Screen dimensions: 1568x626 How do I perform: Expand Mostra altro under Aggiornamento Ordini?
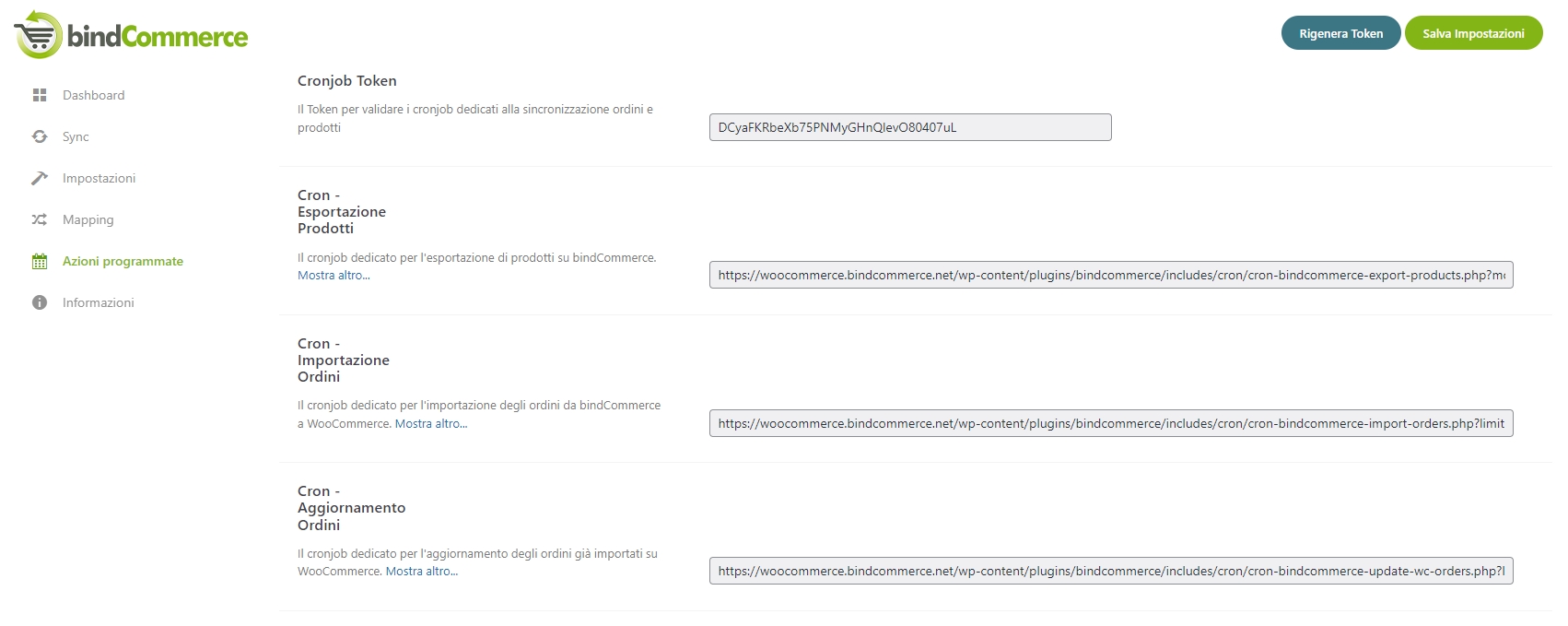[422, 572]
